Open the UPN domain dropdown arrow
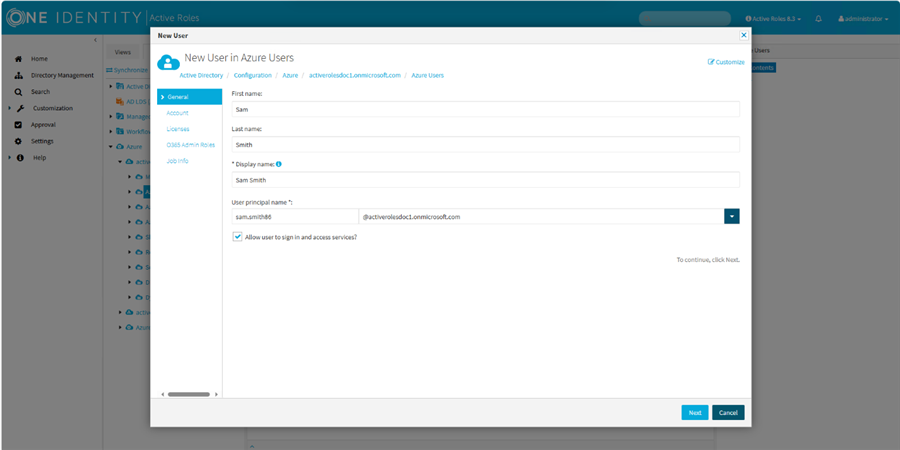Screen dimensions: 900x450 point(732,216)
